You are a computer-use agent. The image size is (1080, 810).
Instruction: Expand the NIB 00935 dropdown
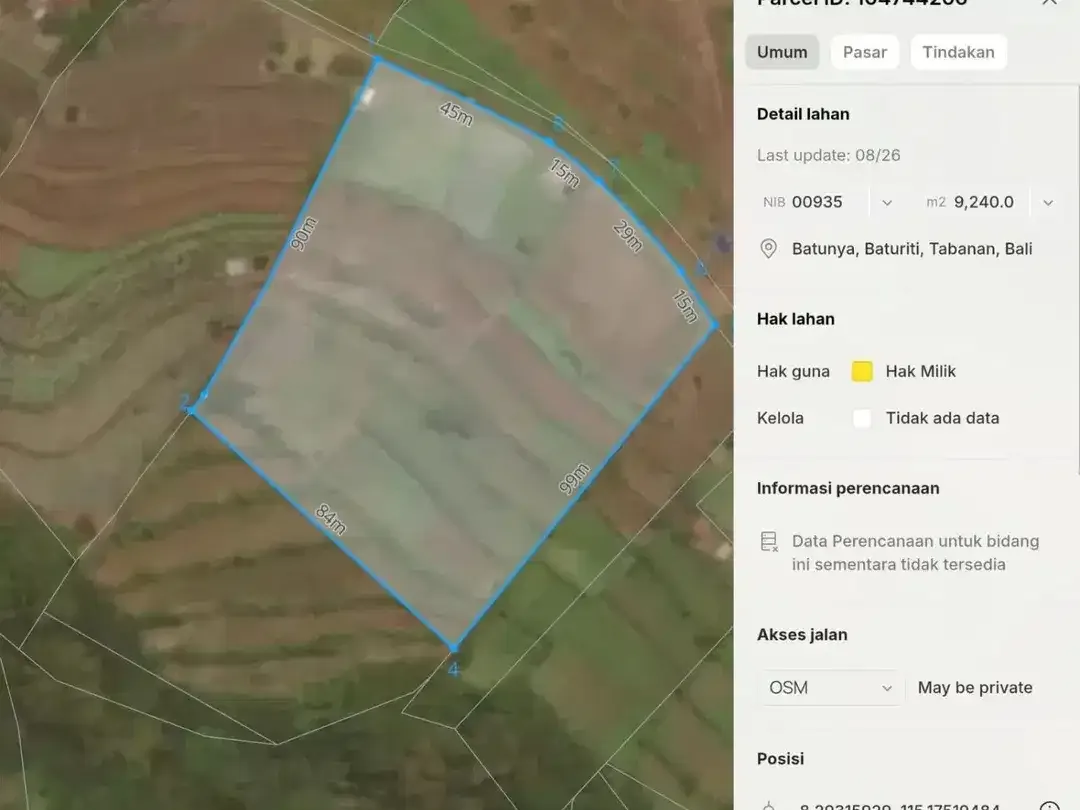887,202
